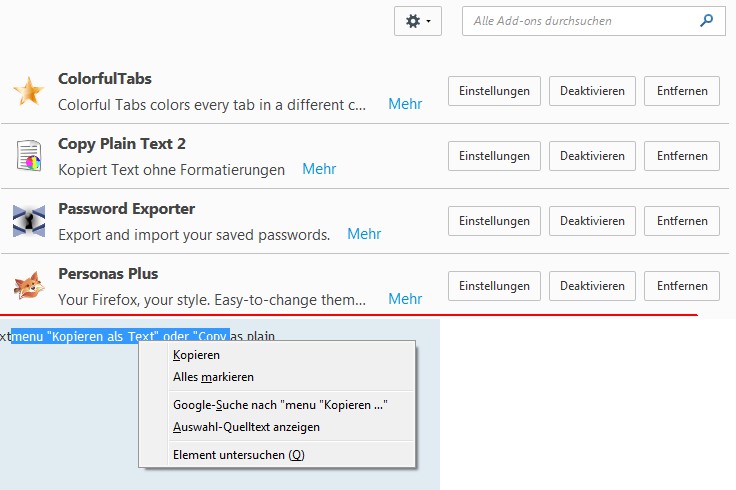Open Einstellungen for Personas Plus

(494, 286)
